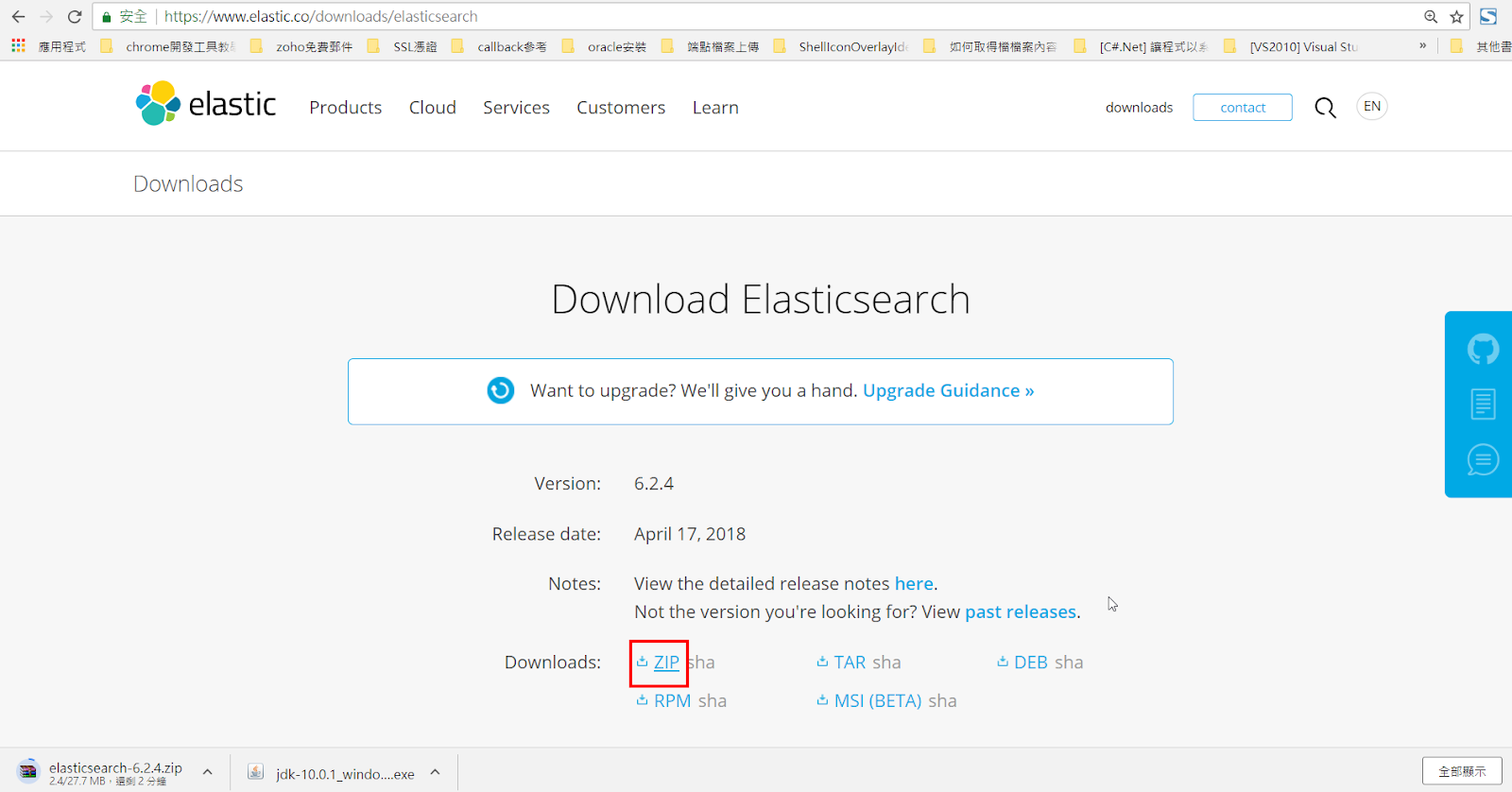
Task: Click the circular upgrade refresh icon
Action: 501,390
